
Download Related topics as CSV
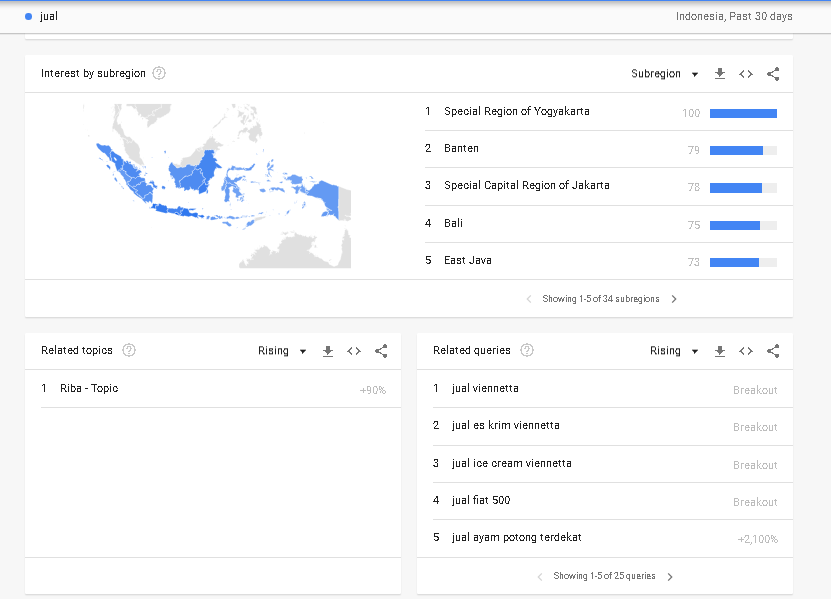pos(327,350)
